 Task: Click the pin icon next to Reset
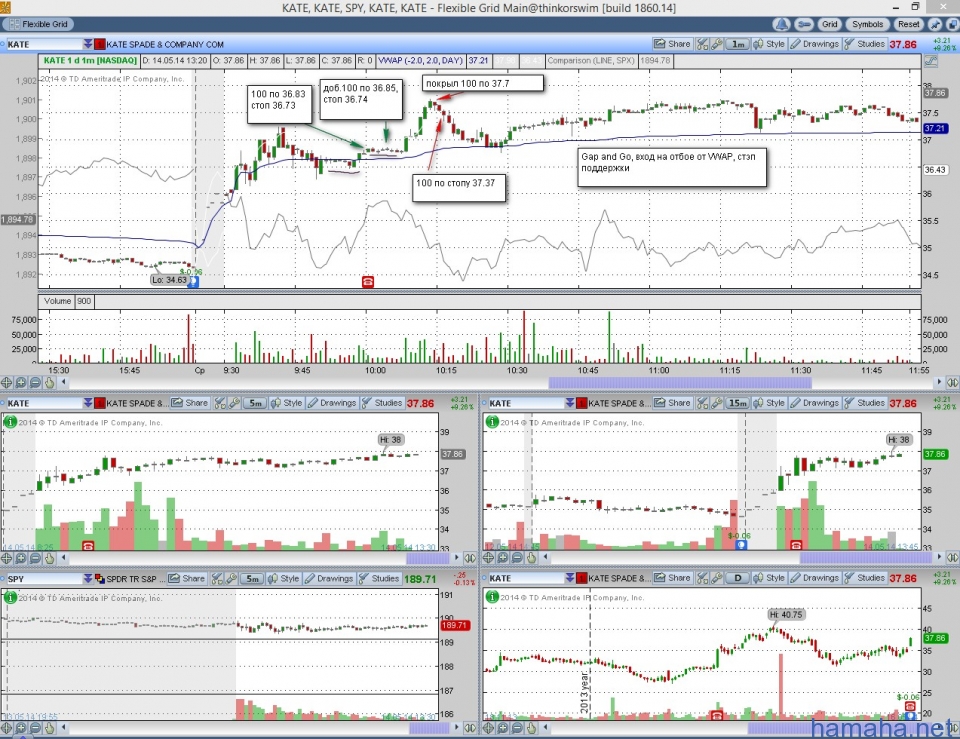[934, 24]
